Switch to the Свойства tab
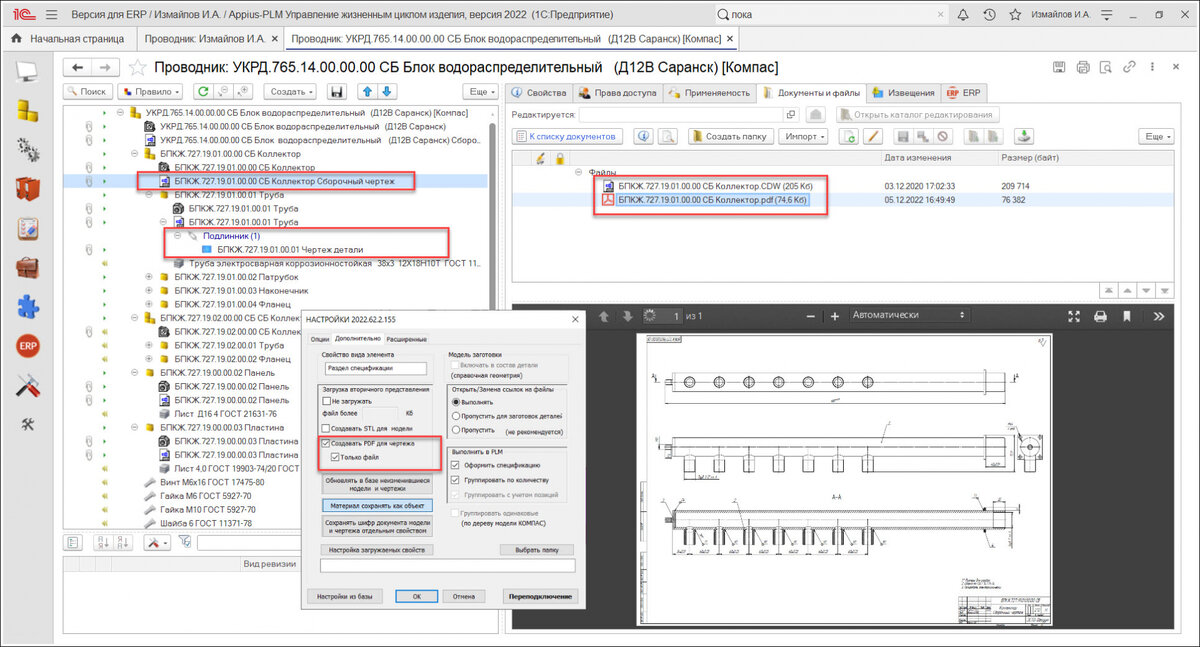The width and height of the screenshot is (1200, 647). 538,92
